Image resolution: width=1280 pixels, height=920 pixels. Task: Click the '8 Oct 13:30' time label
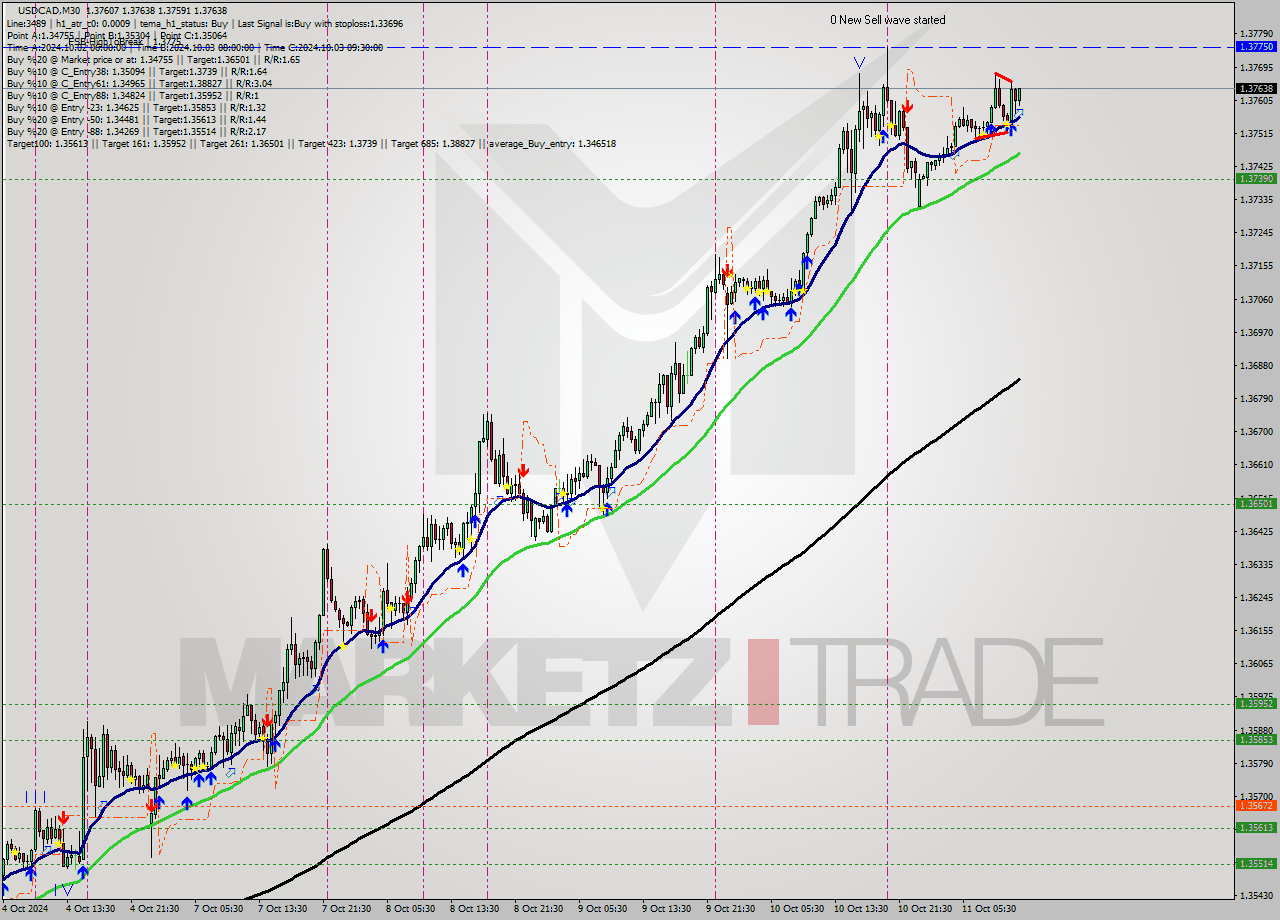click(x=476, y=909)
